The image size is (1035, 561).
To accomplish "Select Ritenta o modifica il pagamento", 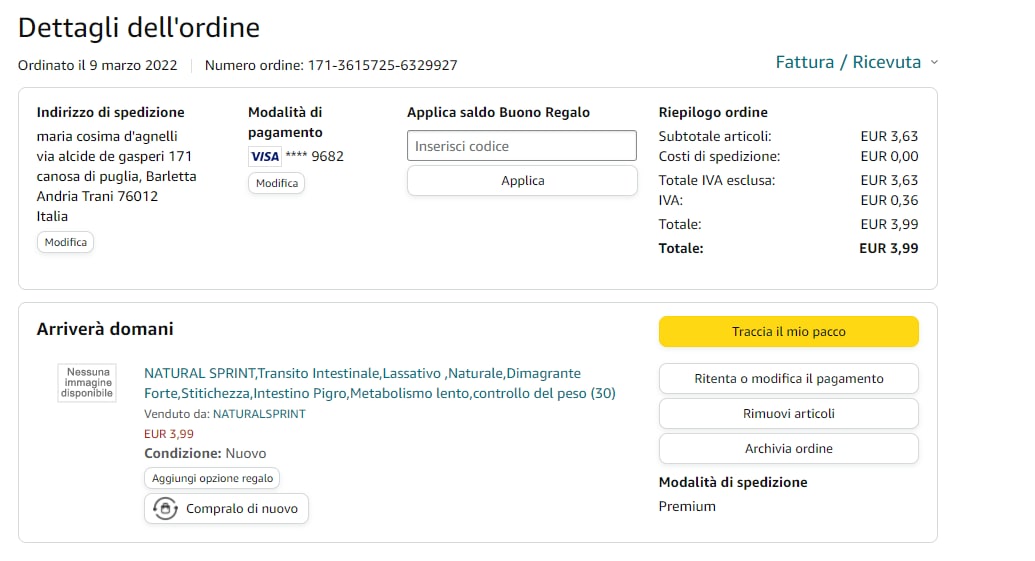I will [788, 379].
